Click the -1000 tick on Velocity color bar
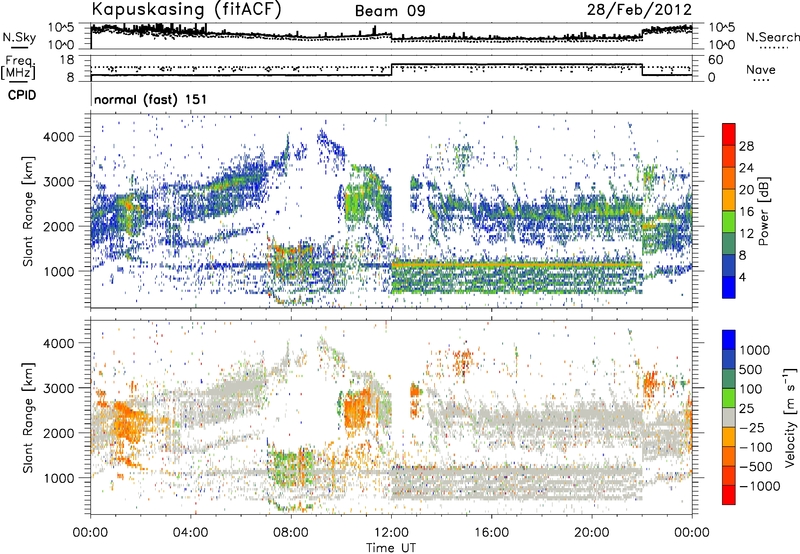 tap(760, 486)
